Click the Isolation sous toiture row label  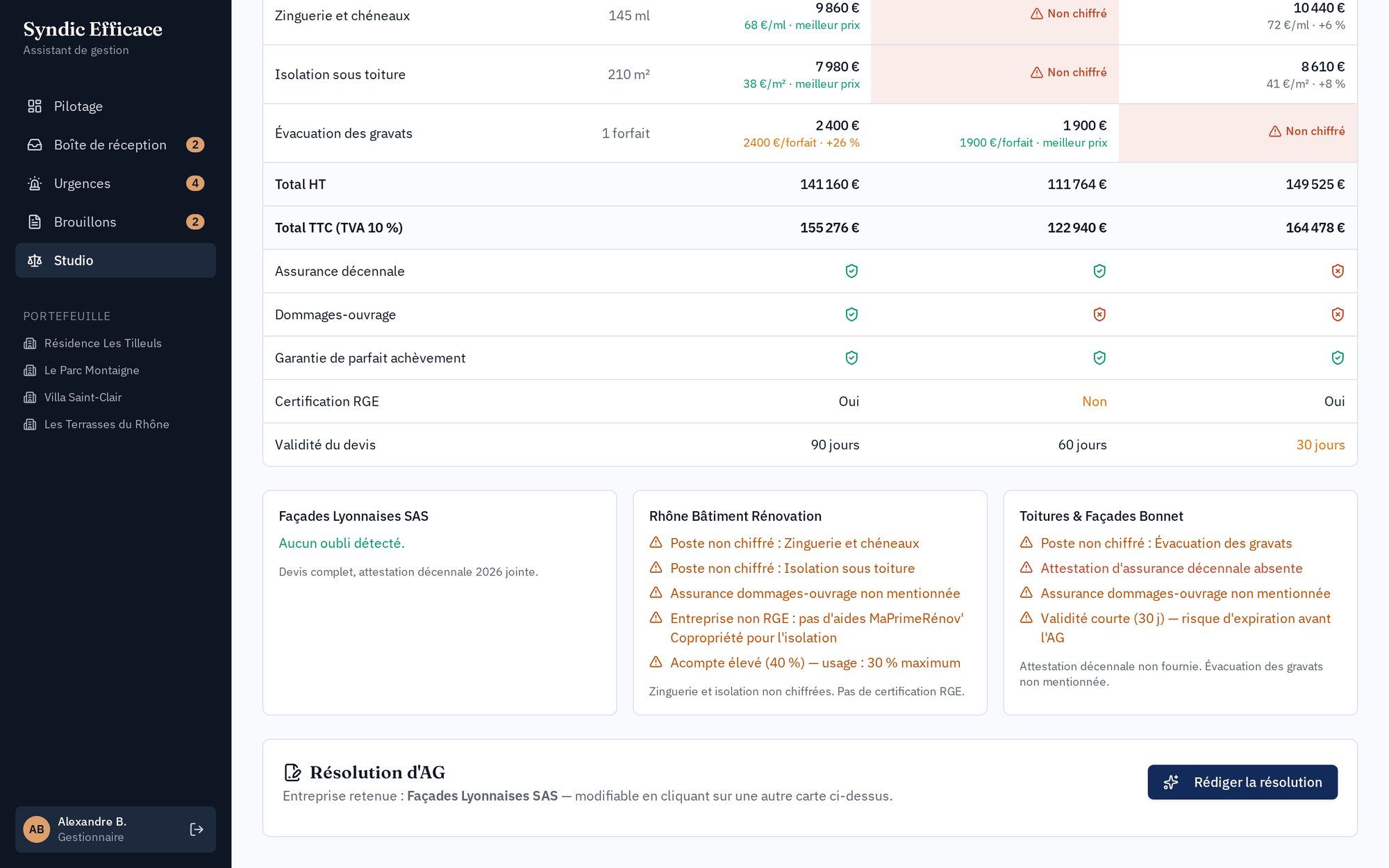(340, 74)
